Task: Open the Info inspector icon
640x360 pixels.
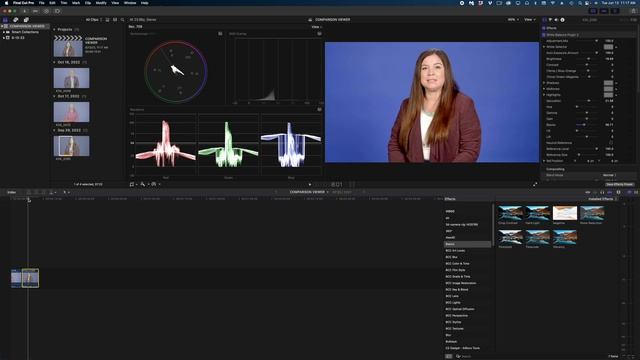Action: (562, 20)
